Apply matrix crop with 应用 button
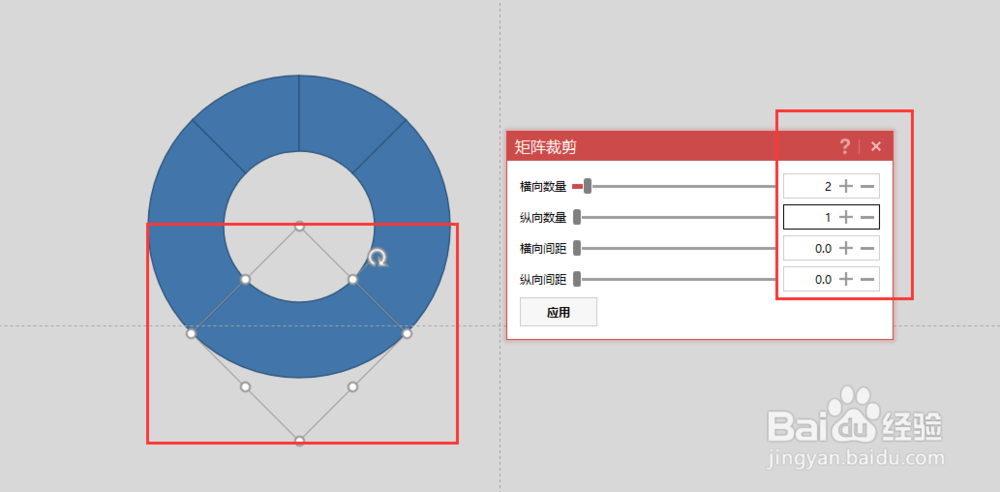 (559, 312)
